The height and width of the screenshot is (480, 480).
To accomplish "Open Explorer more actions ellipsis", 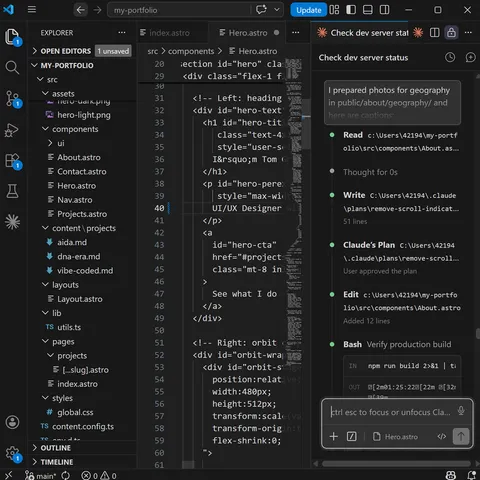I will (122, 33).
